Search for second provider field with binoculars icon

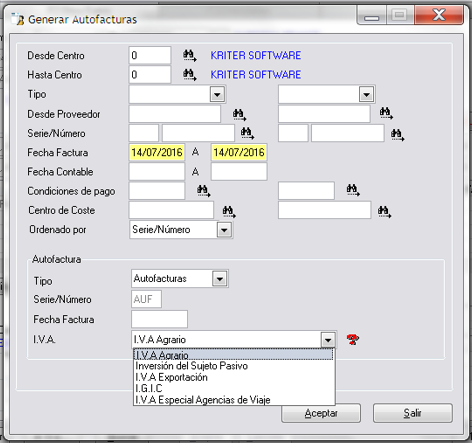[x=386, y=114]
